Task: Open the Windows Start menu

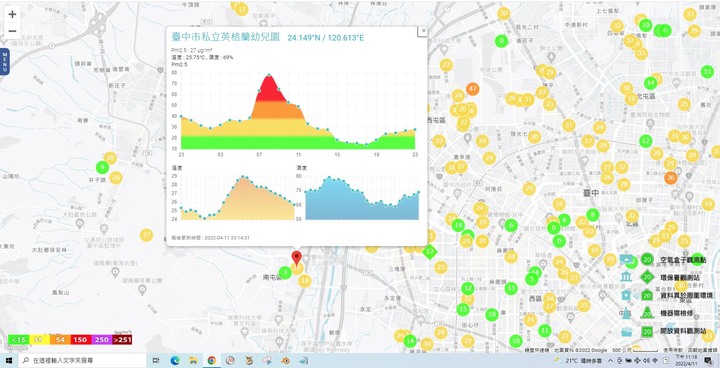Action: (x=8, y=361)
